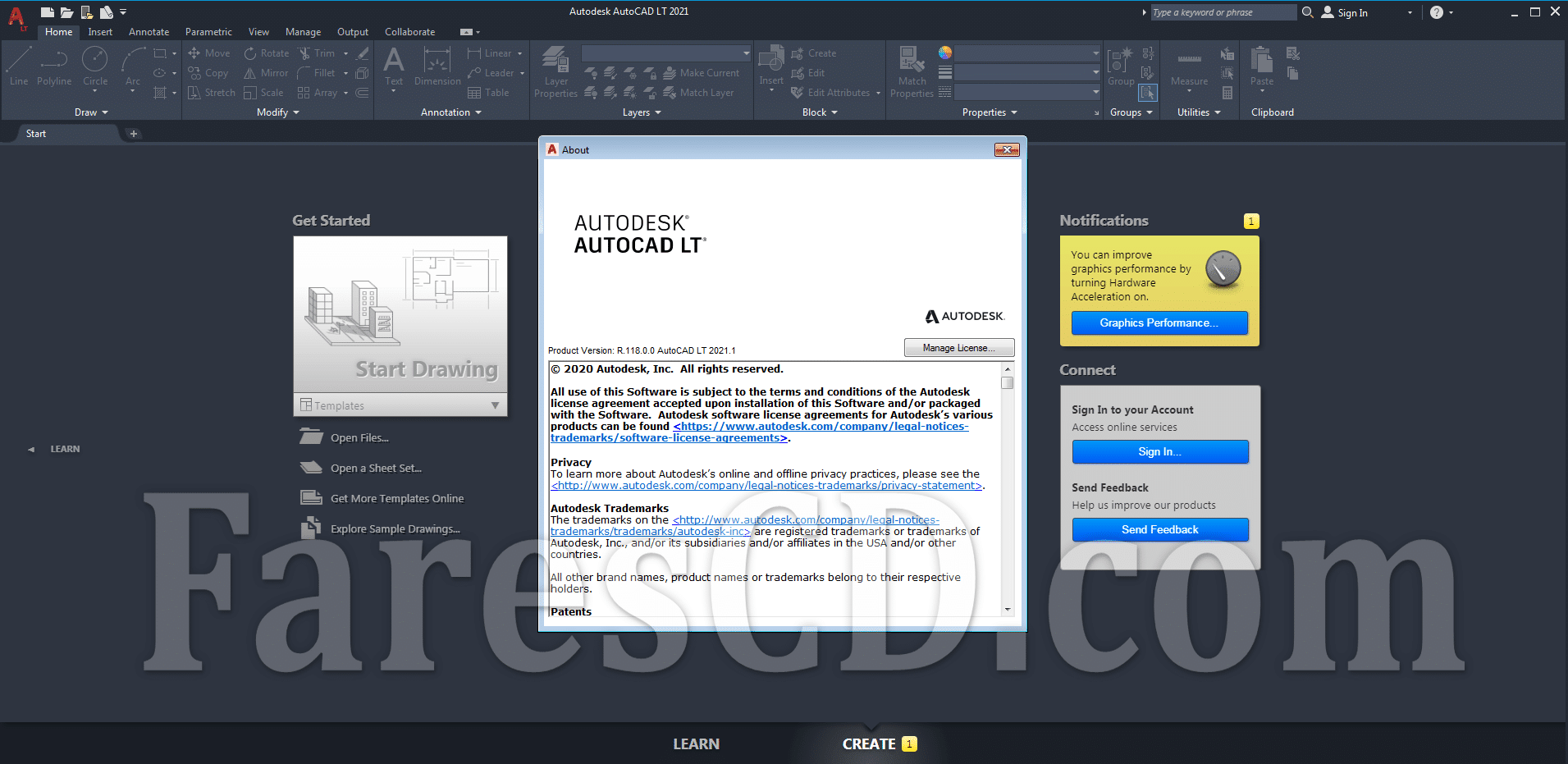Open the Parametric ribbon tab
Screen dimensions: 1568x764
point(208,32)
